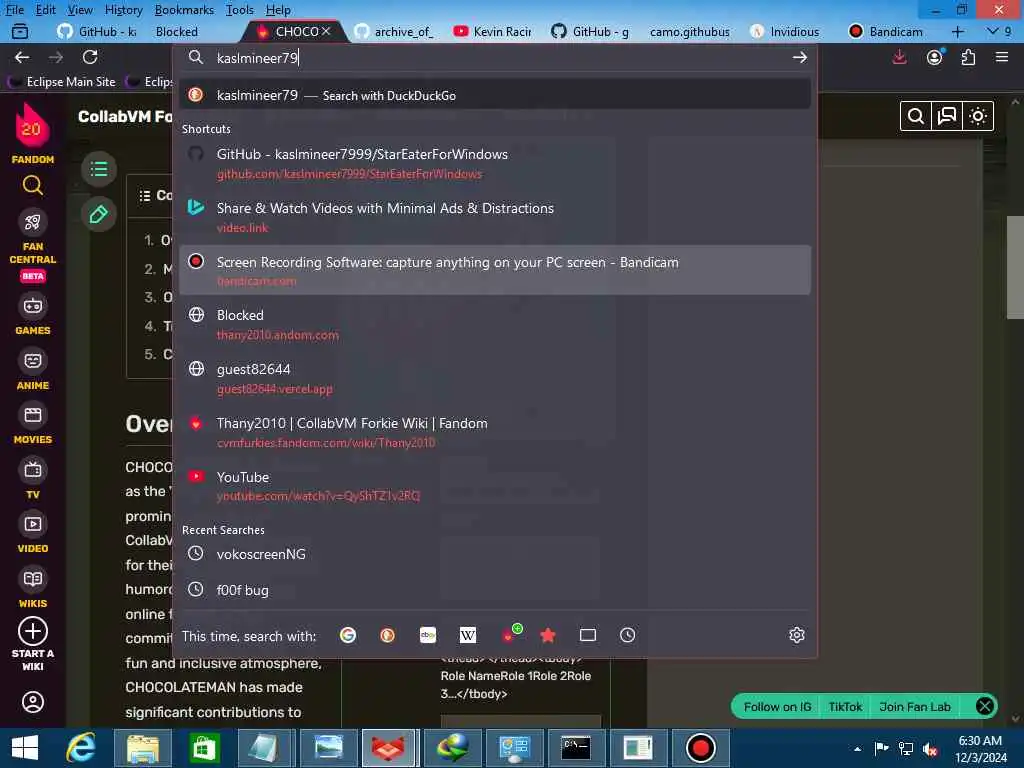Open the wiki discussions icon
The image size is (1024, 768).
click(x=947, y=116)
